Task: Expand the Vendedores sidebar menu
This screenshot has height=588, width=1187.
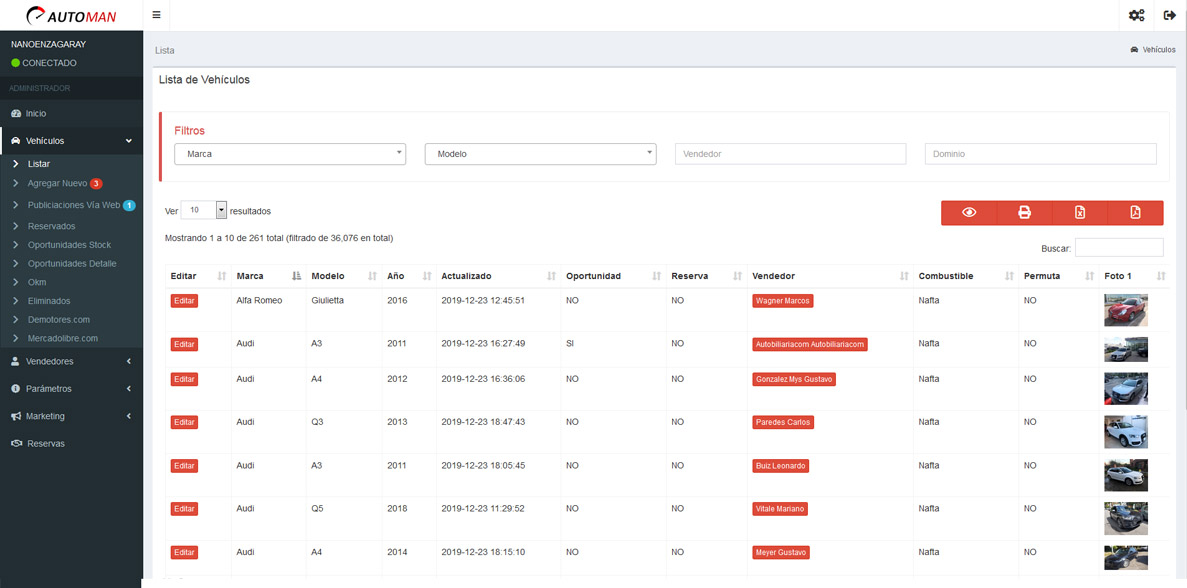Action: click(x=71, y=361)
